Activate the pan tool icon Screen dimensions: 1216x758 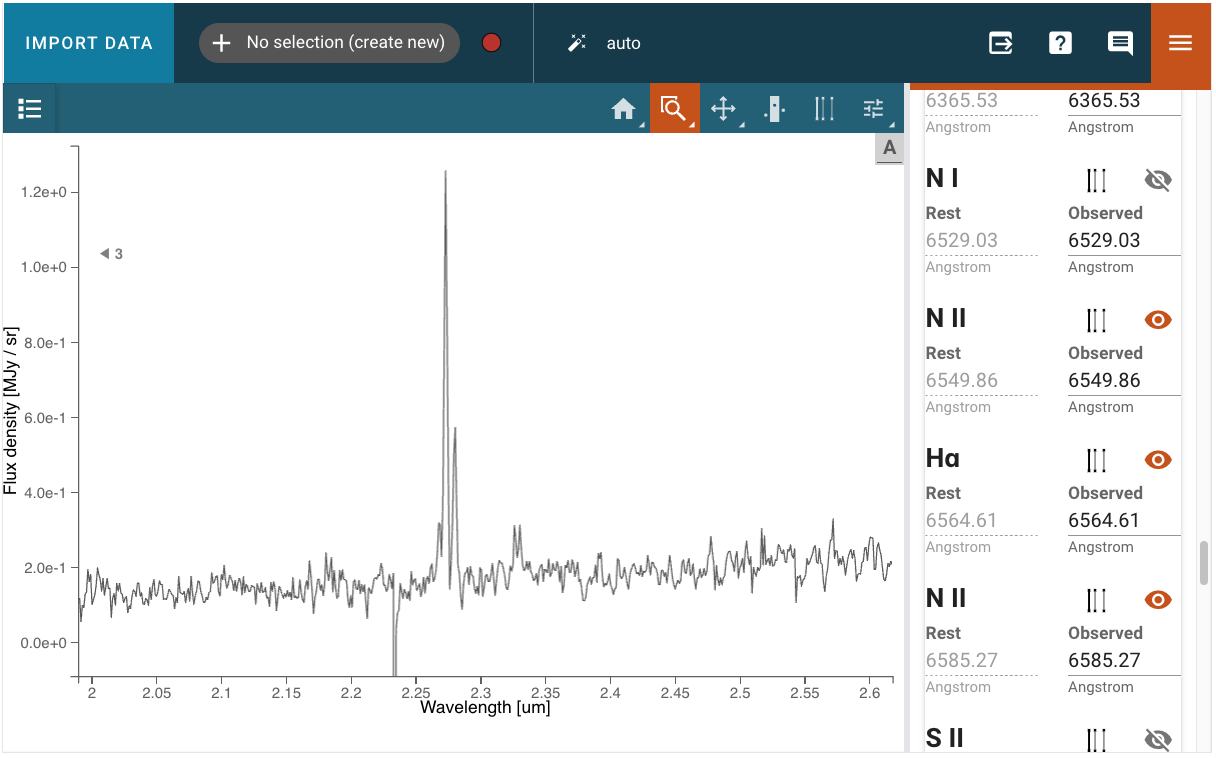click(x=723, y=109)
